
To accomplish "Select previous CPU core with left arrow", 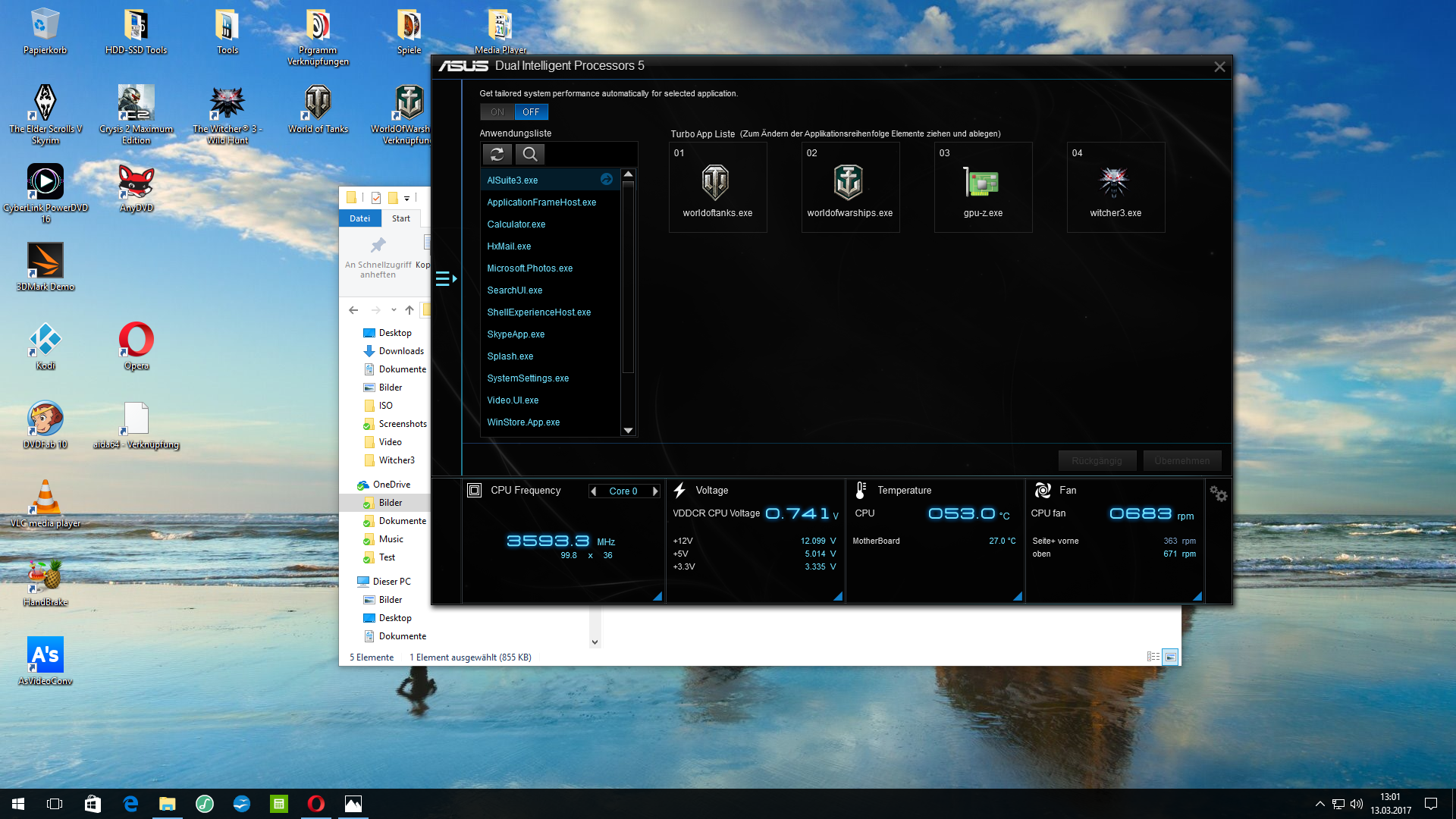I will pyautogui.click(x=594, y=491).
